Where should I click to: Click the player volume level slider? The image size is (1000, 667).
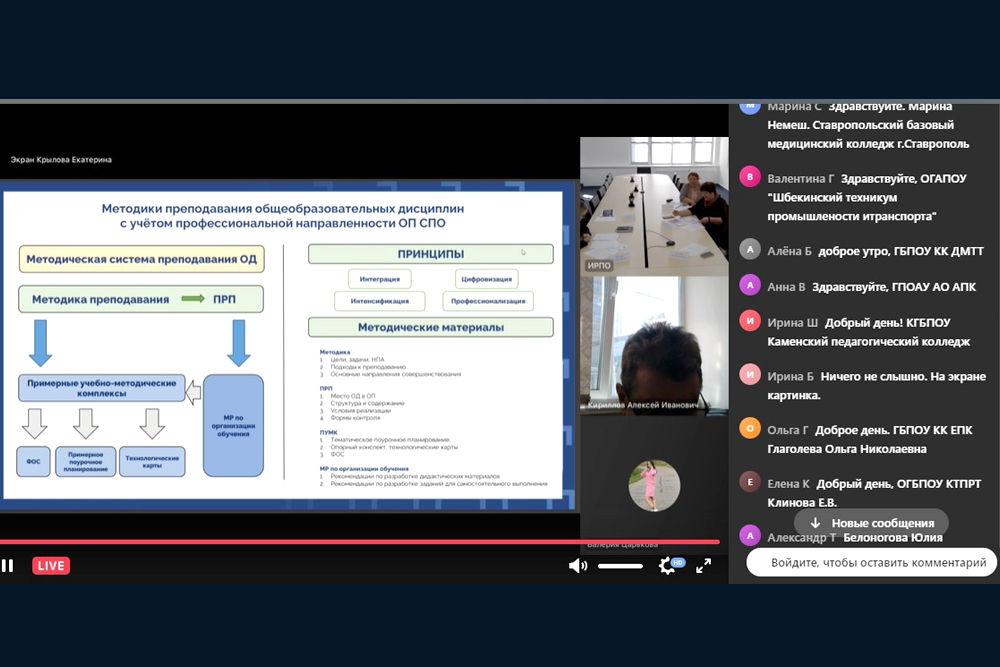620,566
